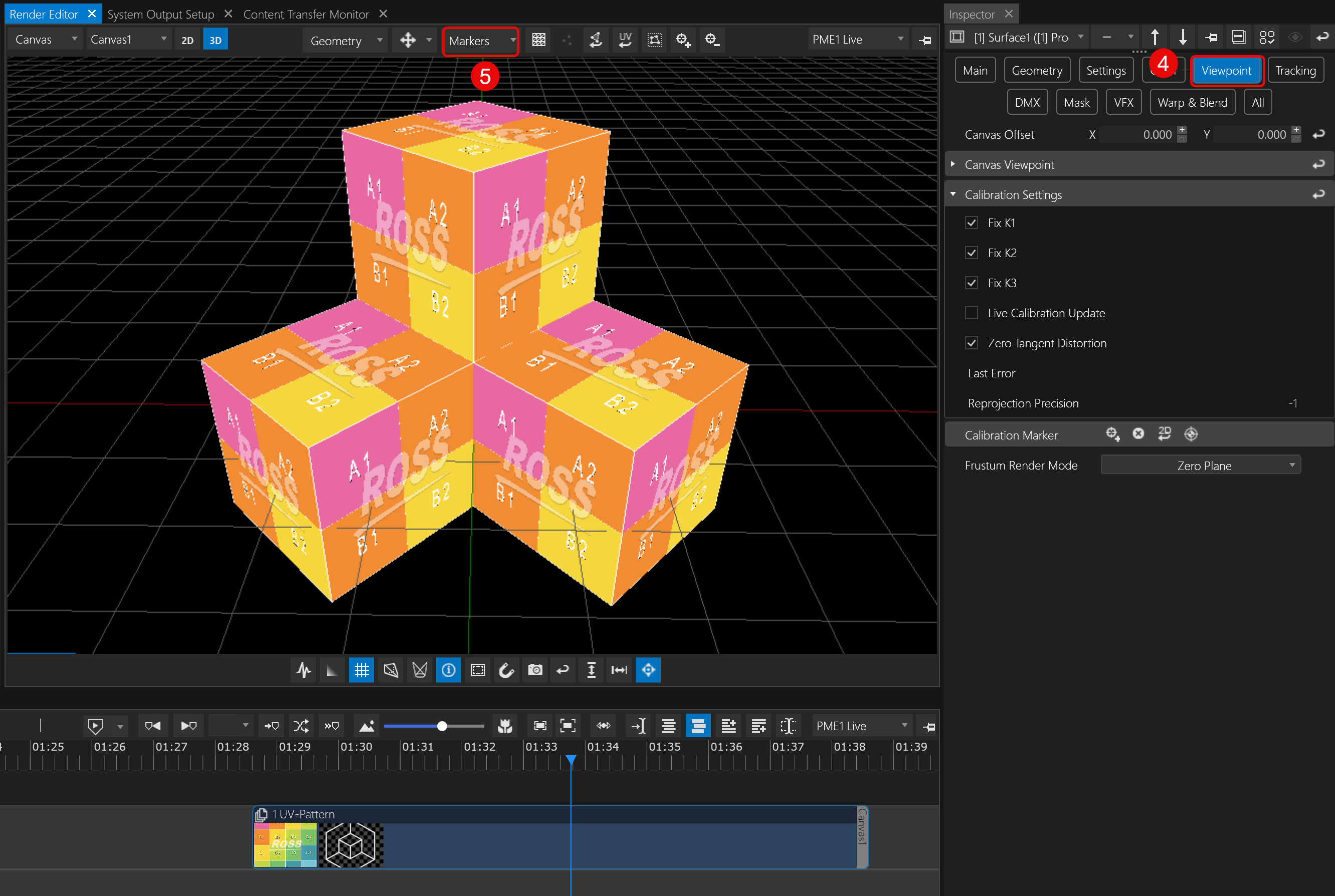Click the selection frame icon in top toolbar
Screen dimensions: 1335x896
(654, 40)
